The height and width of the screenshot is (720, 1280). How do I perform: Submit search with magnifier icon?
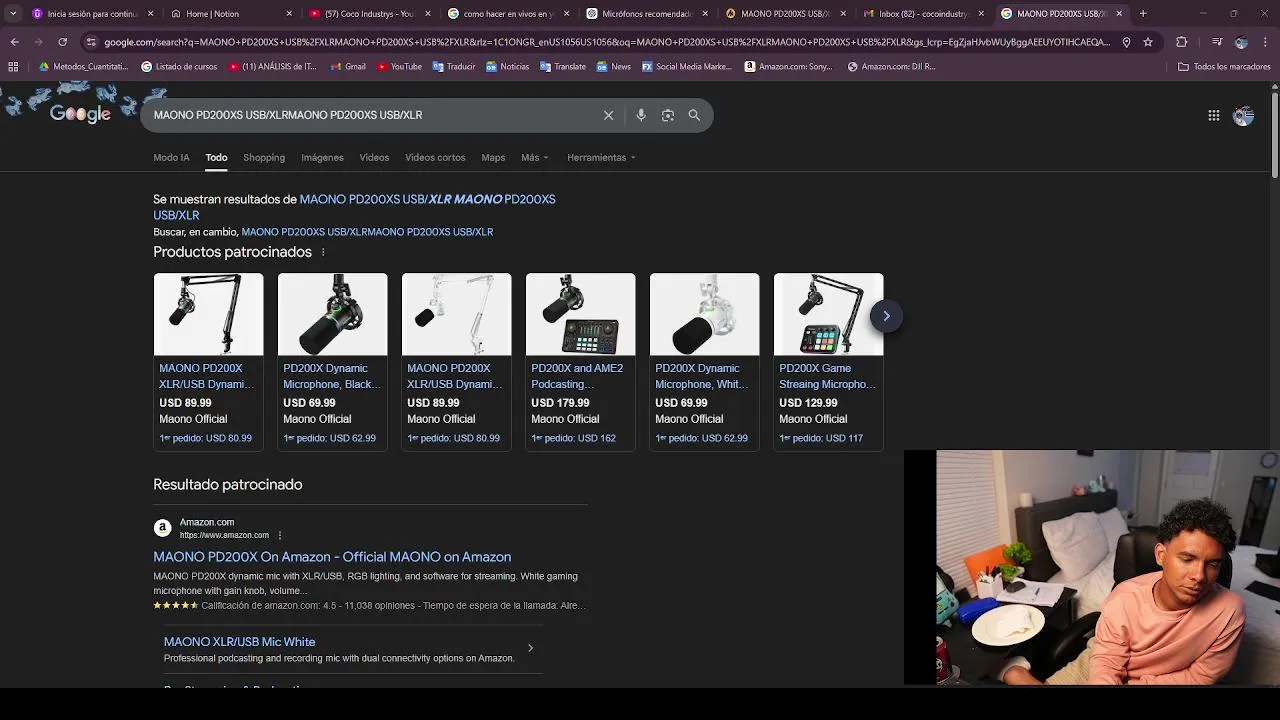click(694, 115)
